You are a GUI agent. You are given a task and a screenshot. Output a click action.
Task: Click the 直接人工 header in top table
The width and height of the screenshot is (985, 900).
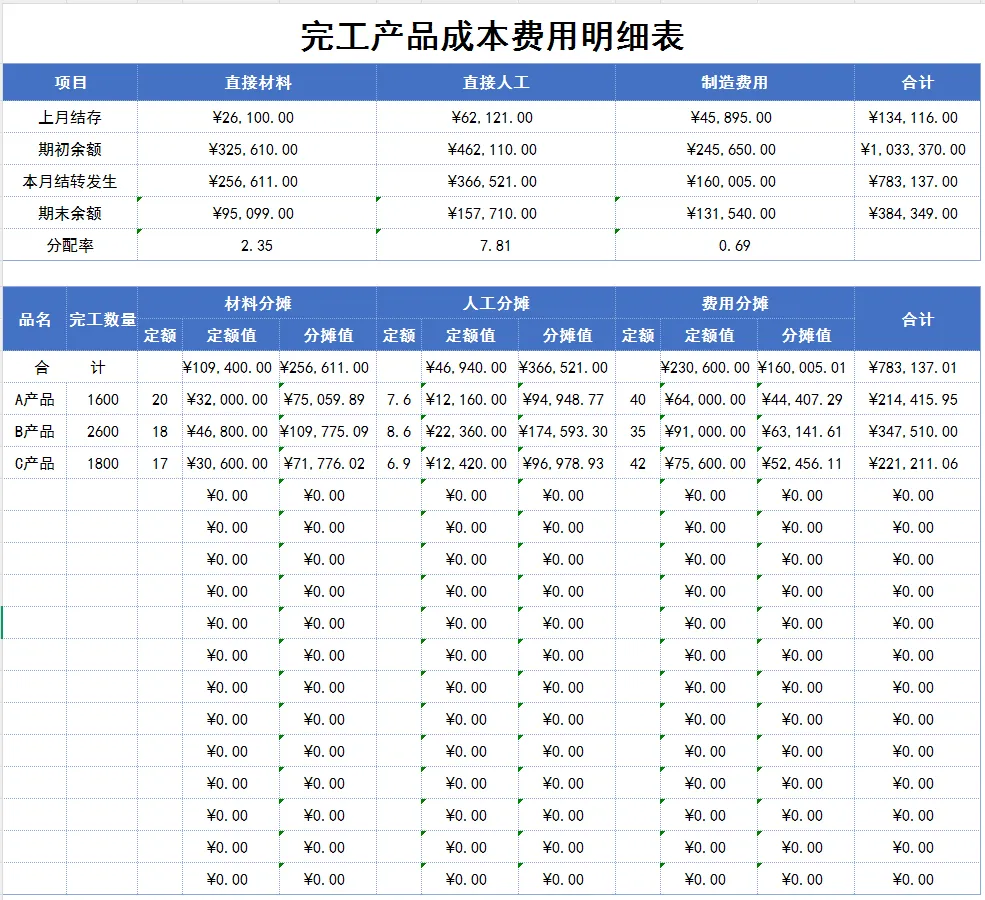click(496, 82)
